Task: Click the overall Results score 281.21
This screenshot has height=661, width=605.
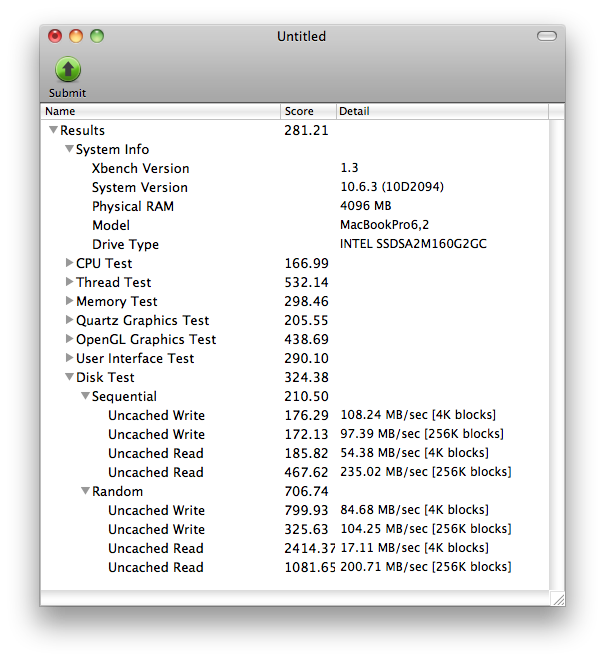Action: (x=306, y=130)
